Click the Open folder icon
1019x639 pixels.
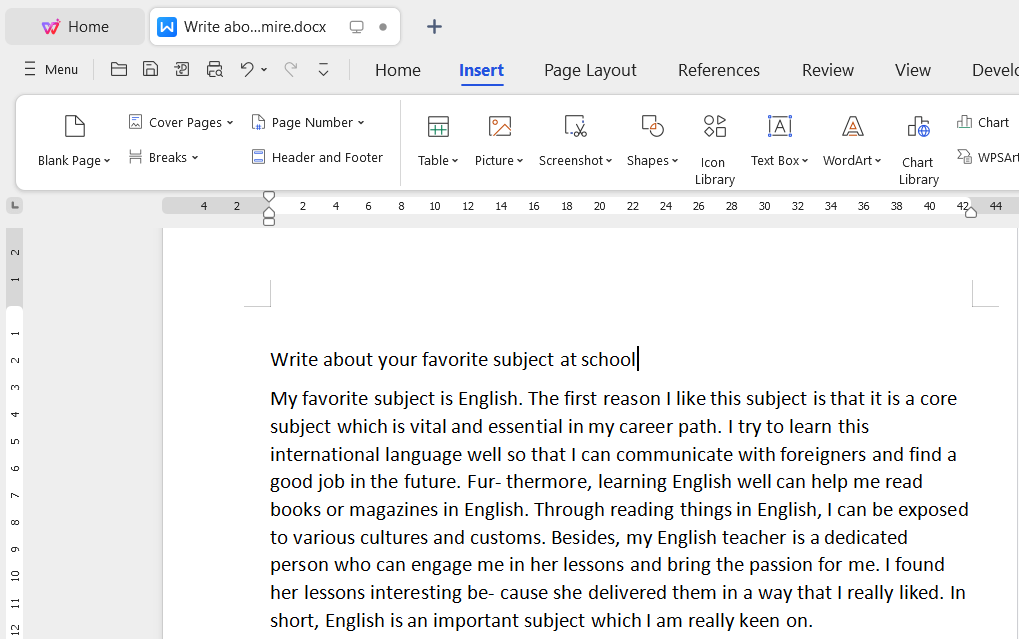coord(118,69)
